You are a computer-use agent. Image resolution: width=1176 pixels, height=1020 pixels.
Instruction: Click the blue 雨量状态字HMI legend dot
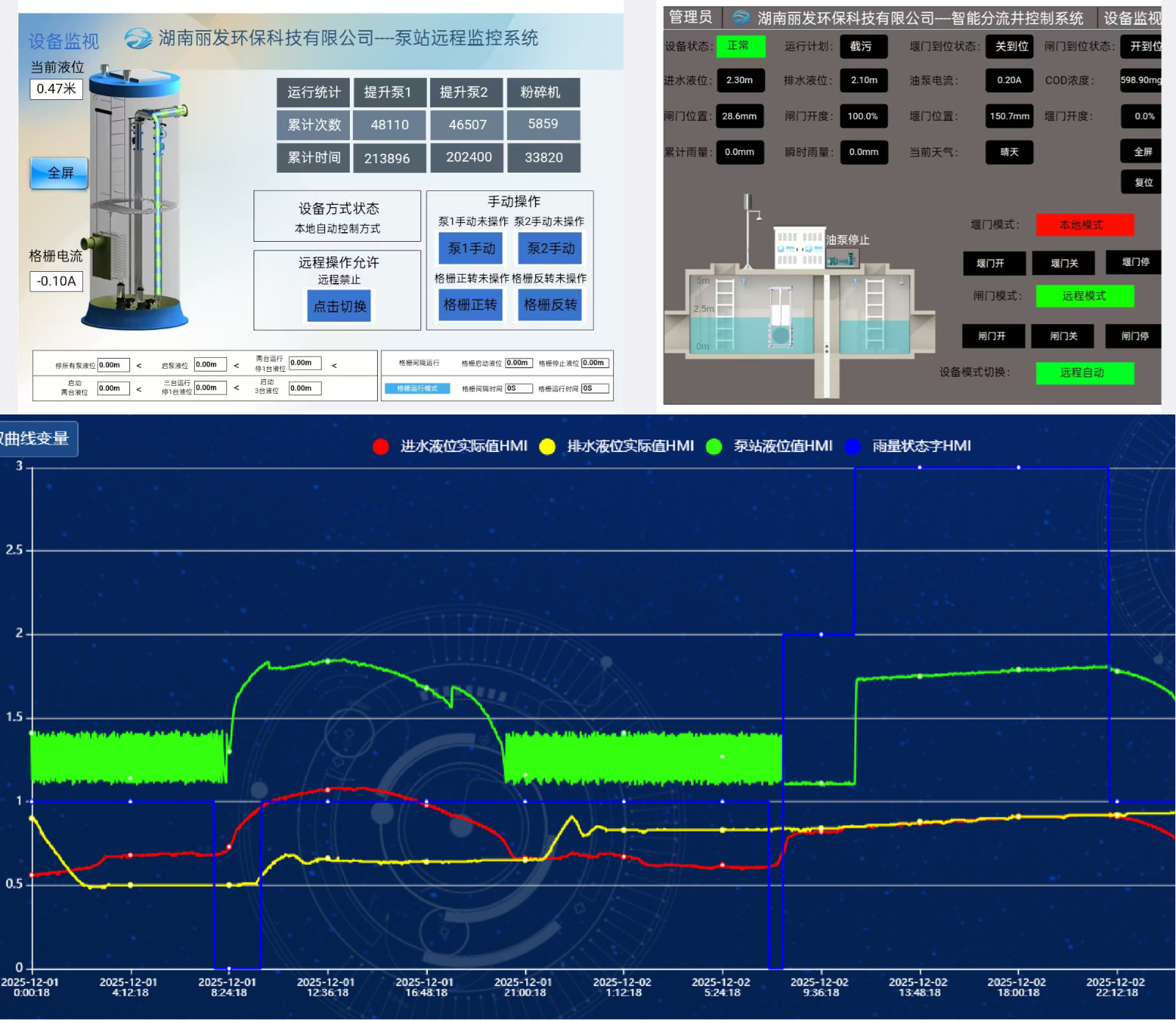click(x=853, y=447)
